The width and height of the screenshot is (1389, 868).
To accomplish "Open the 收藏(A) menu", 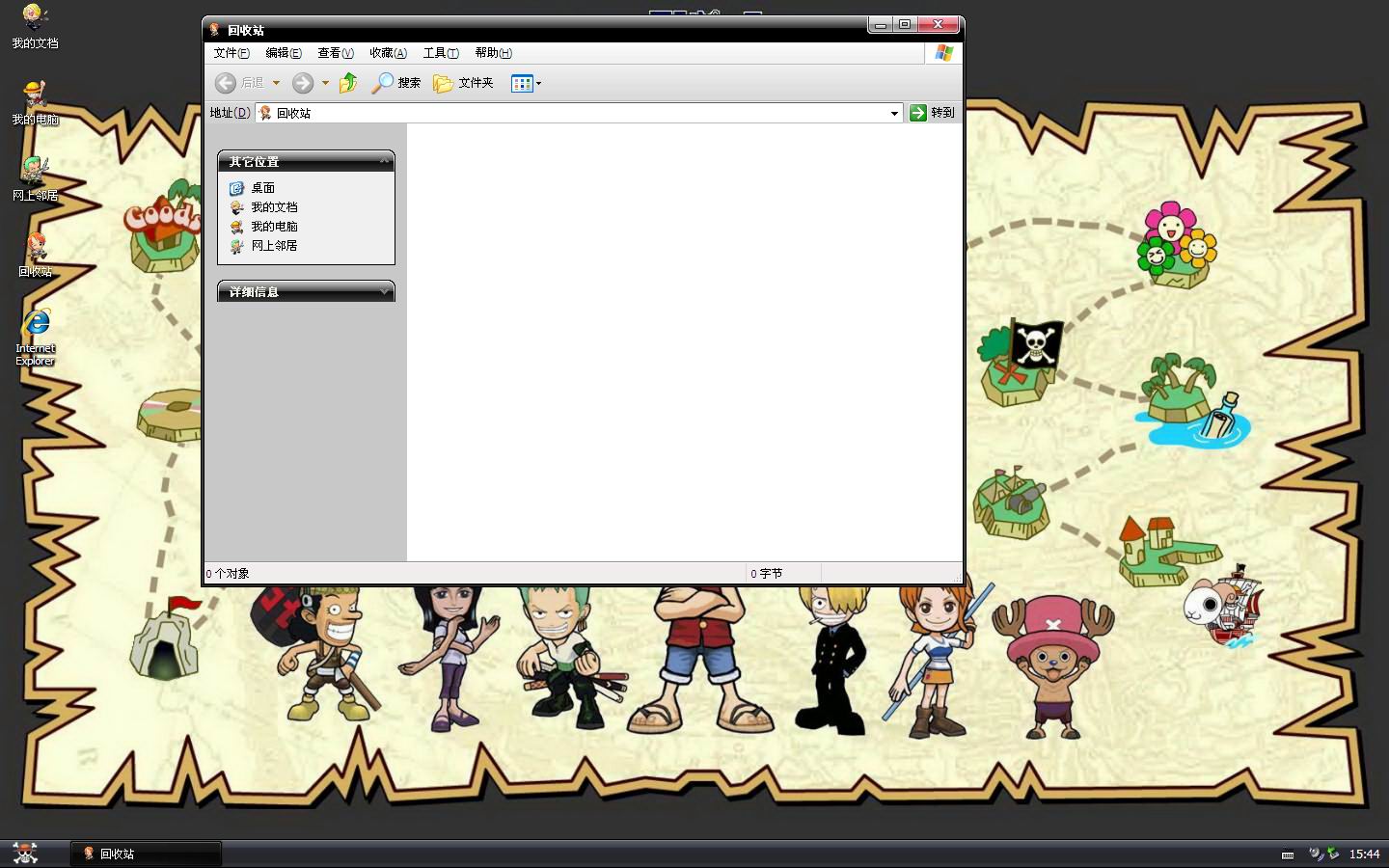I will click(388, 53).
